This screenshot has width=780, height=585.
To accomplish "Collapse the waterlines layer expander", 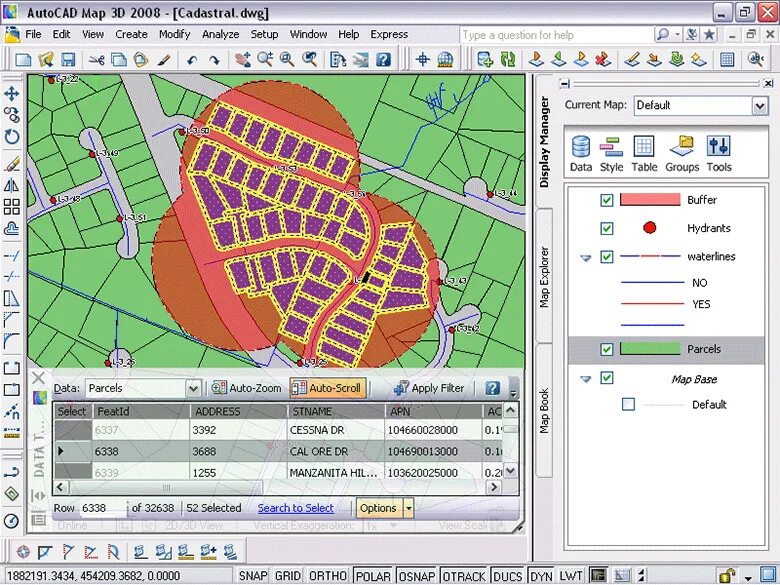I will tap(586, 258).
